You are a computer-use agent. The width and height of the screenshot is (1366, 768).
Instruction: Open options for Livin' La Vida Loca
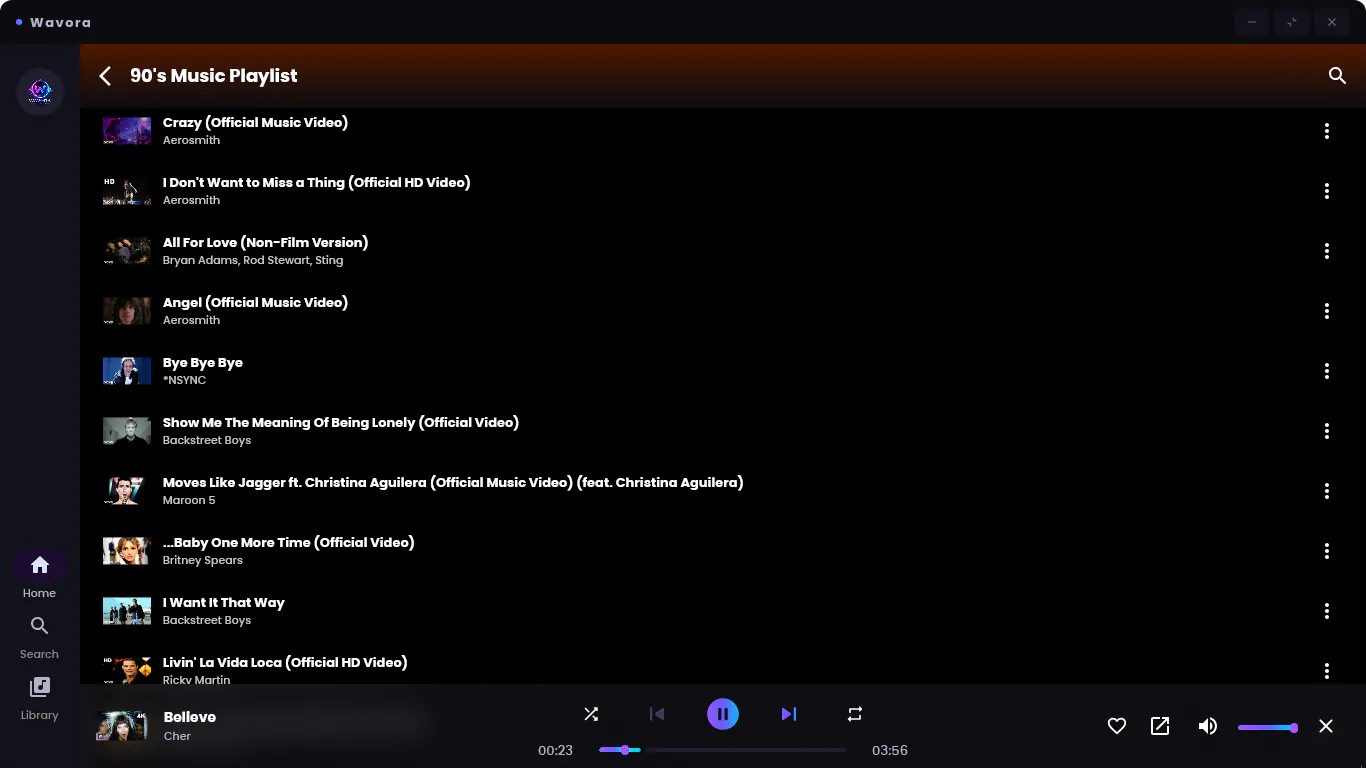point(1327,671)
